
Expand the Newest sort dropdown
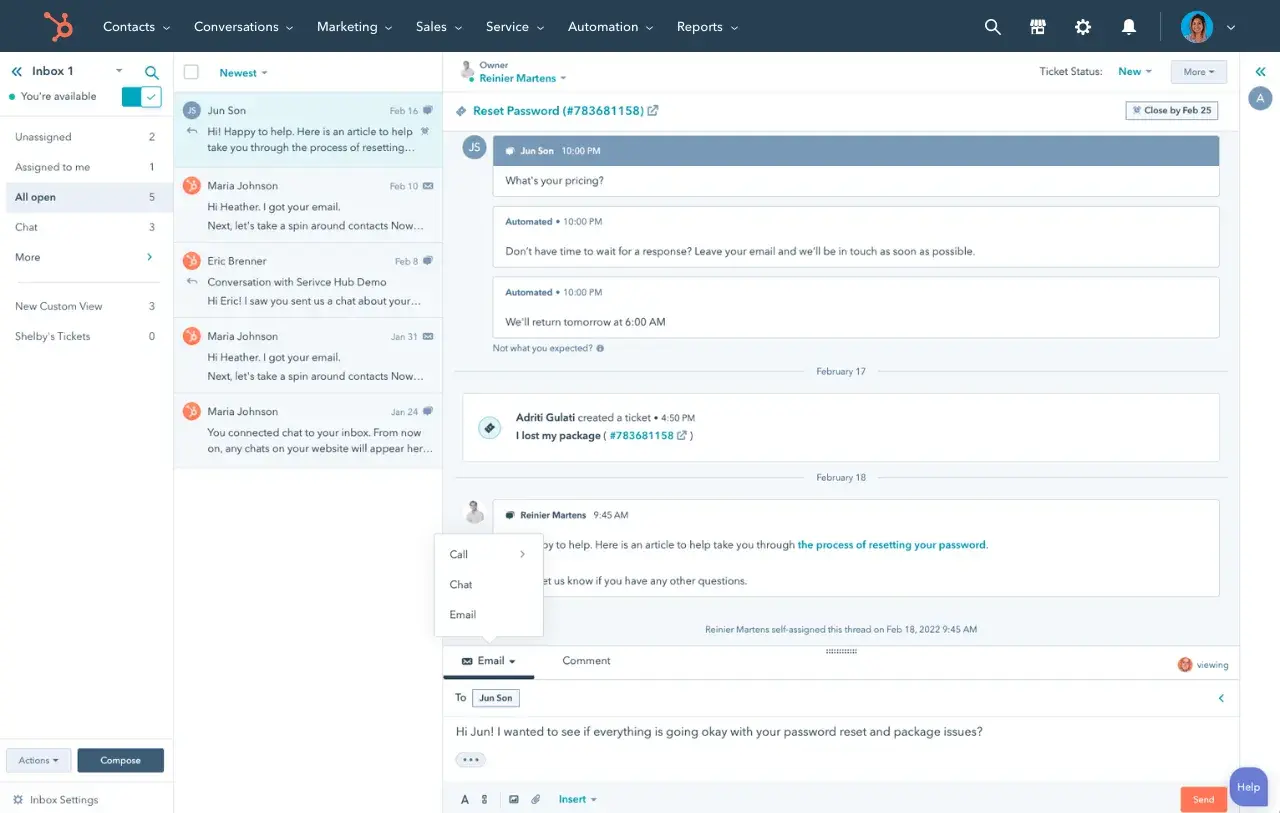[243, 72]
